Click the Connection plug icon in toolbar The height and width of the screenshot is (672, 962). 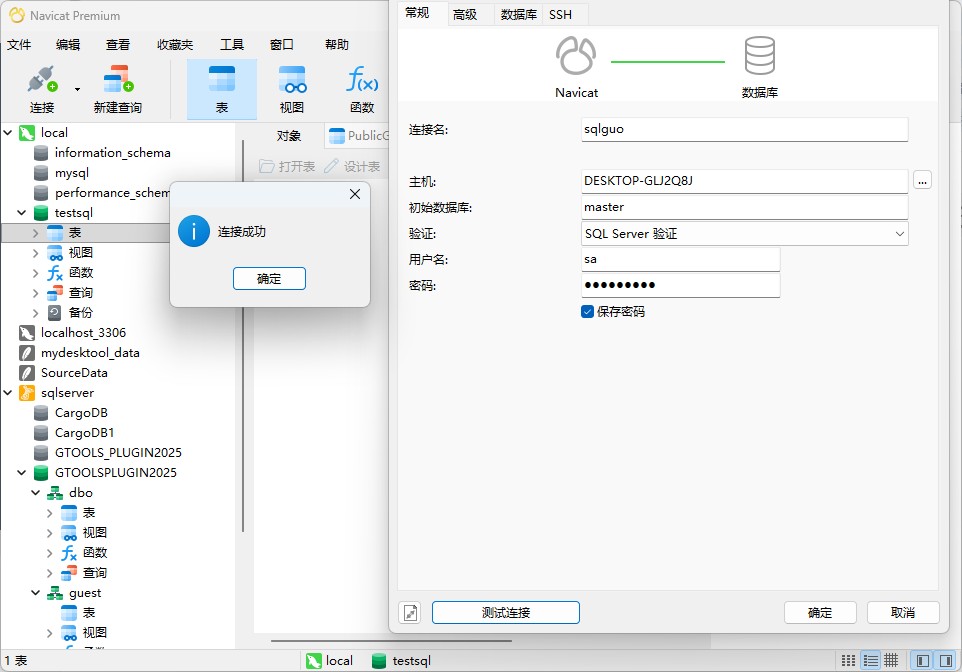click(42, 80)
